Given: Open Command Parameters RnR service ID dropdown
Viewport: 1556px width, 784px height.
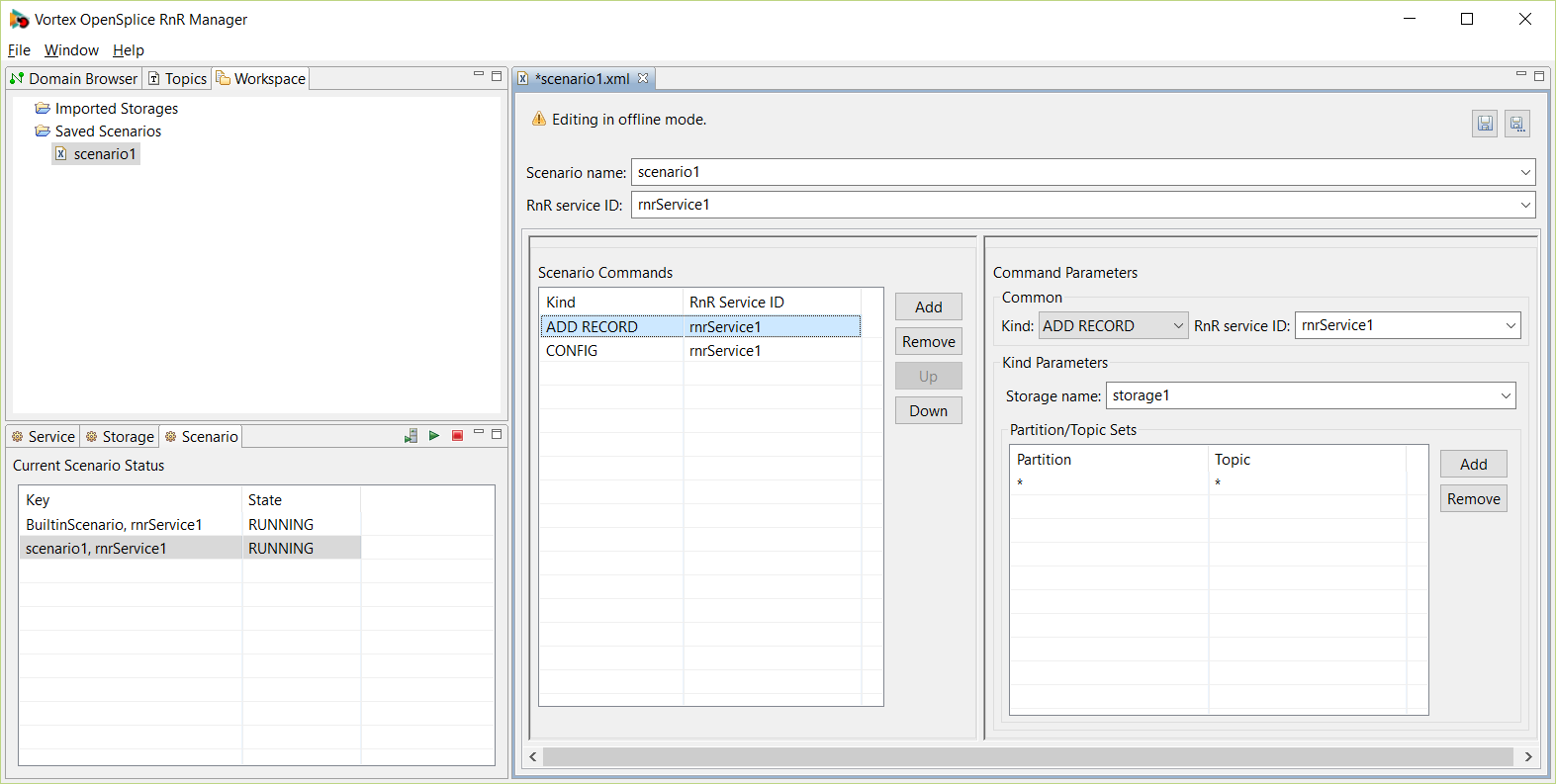Looking at the screenshot, I should pyautogui.click(x=1511, y=325).
